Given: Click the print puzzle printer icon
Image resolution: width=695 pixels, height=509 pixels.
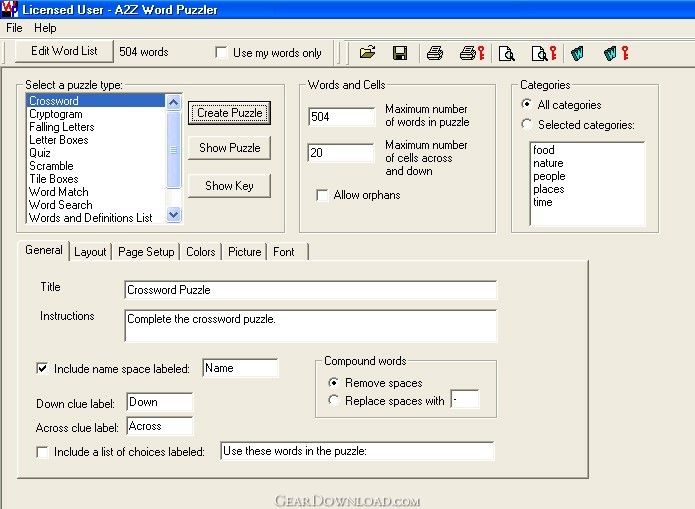Looking at the screenshot, I should point(434,53).
